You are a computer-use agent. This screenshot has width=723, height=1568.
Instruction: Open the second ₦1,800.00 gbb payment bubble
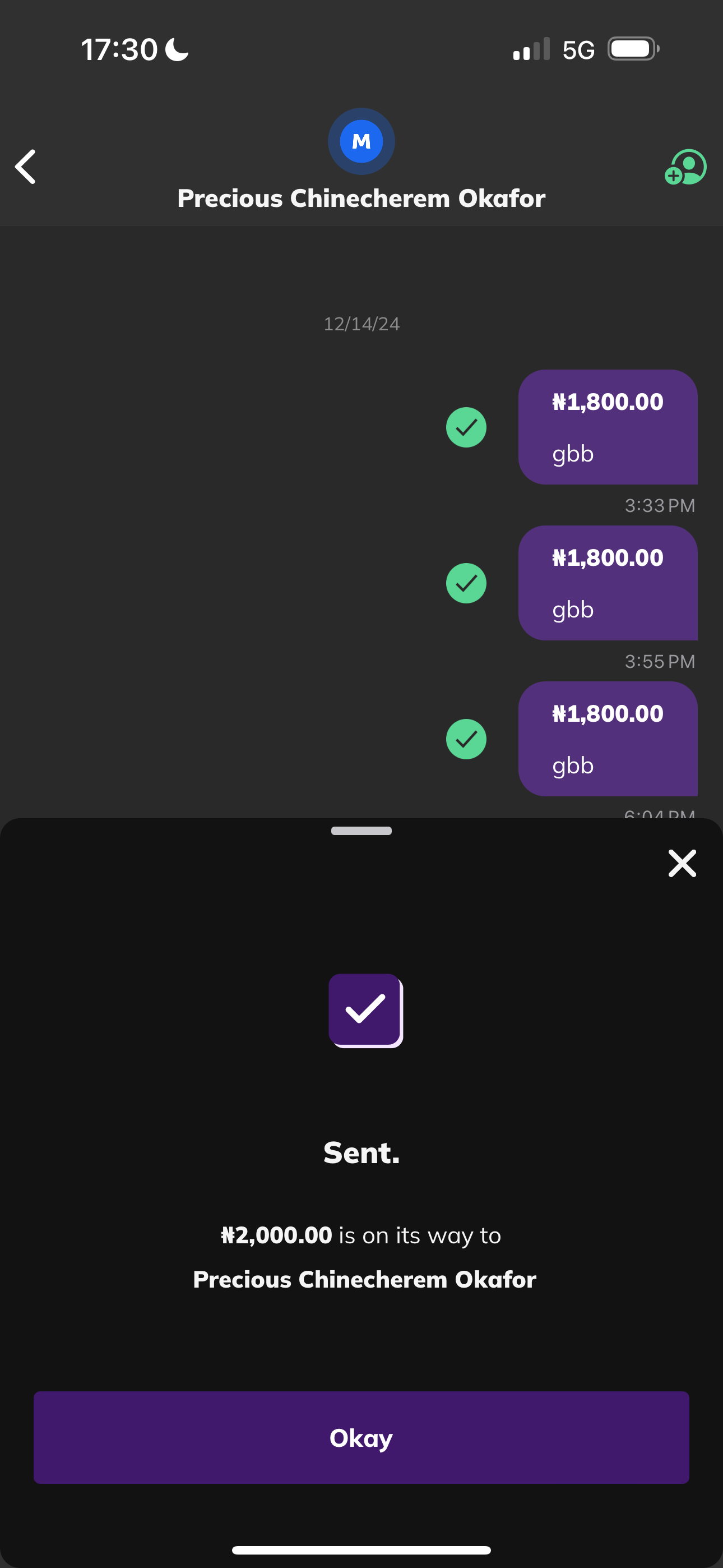click(x=608, y=583)
